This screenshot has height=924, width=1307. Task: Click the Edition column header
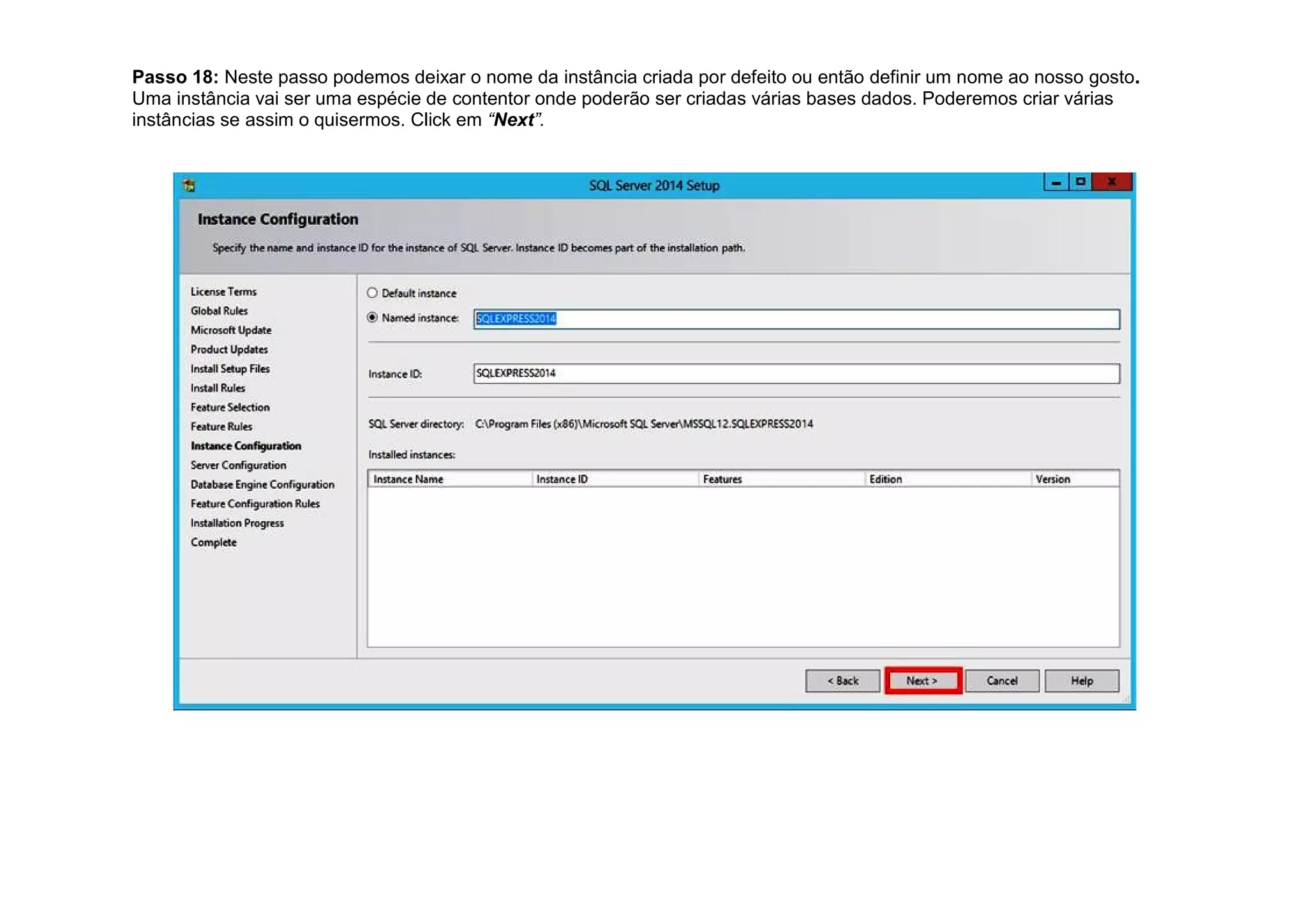click(947, 479)
